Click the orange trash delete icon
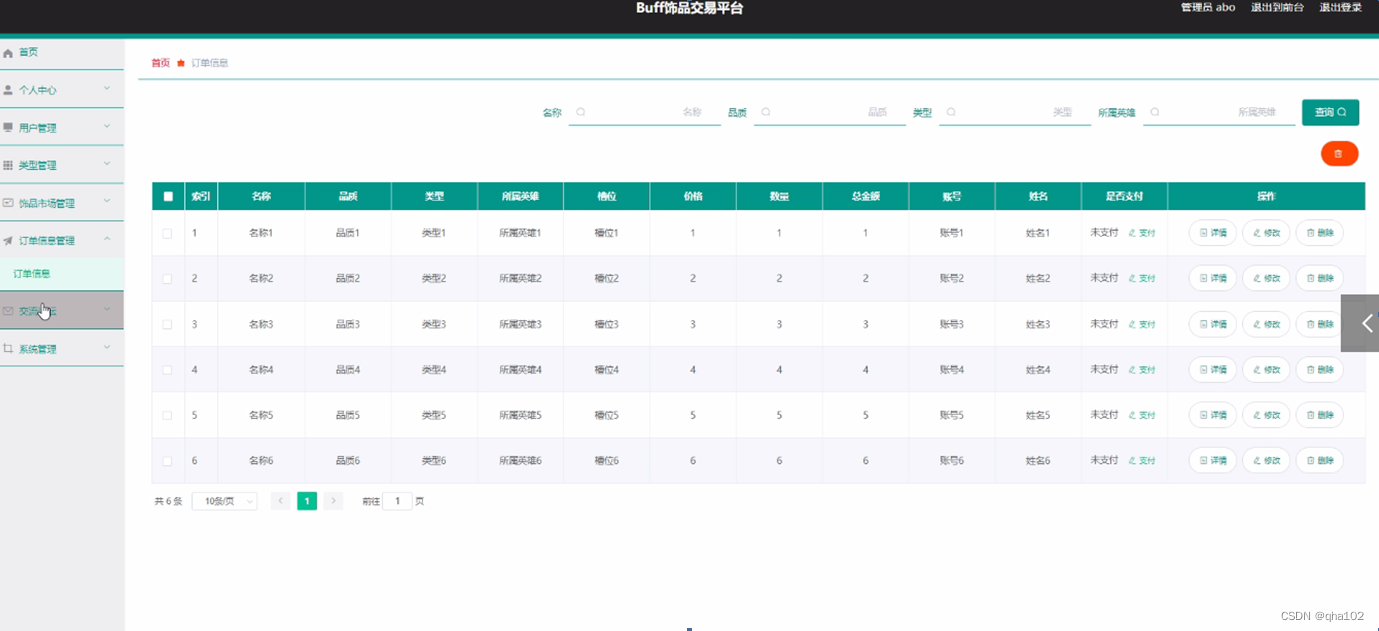This screenshot has width=1379, height=631. pos(1339,153)
